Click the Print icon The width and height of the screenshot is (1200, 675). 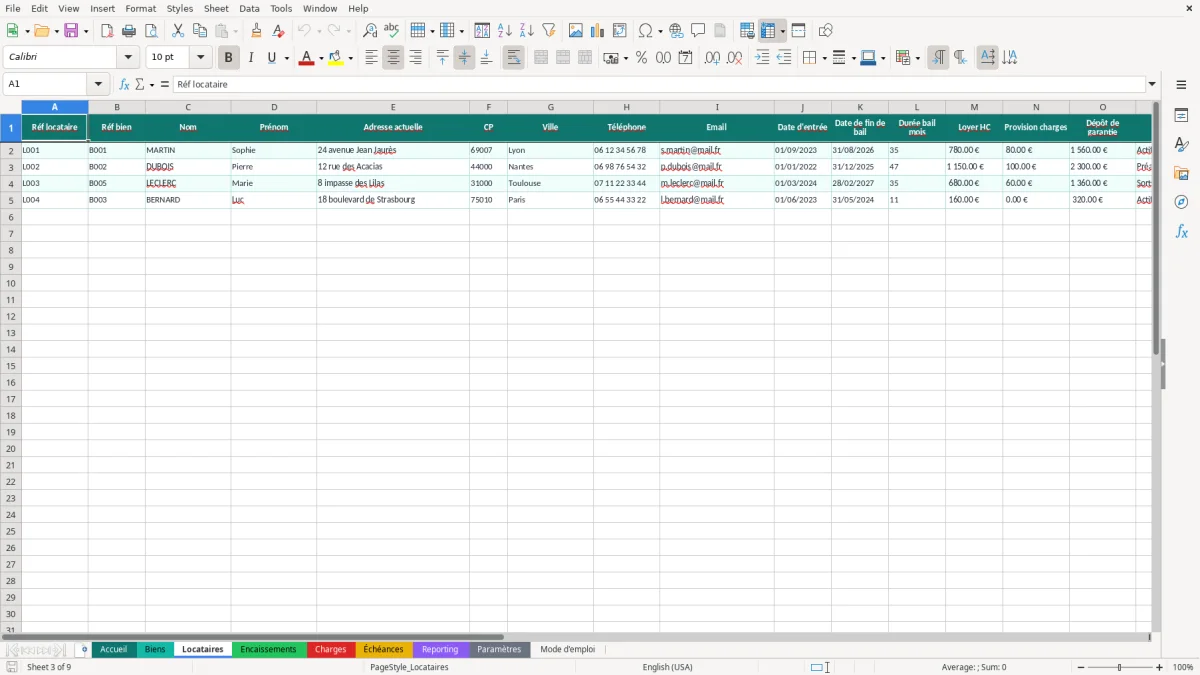(129, 31)
